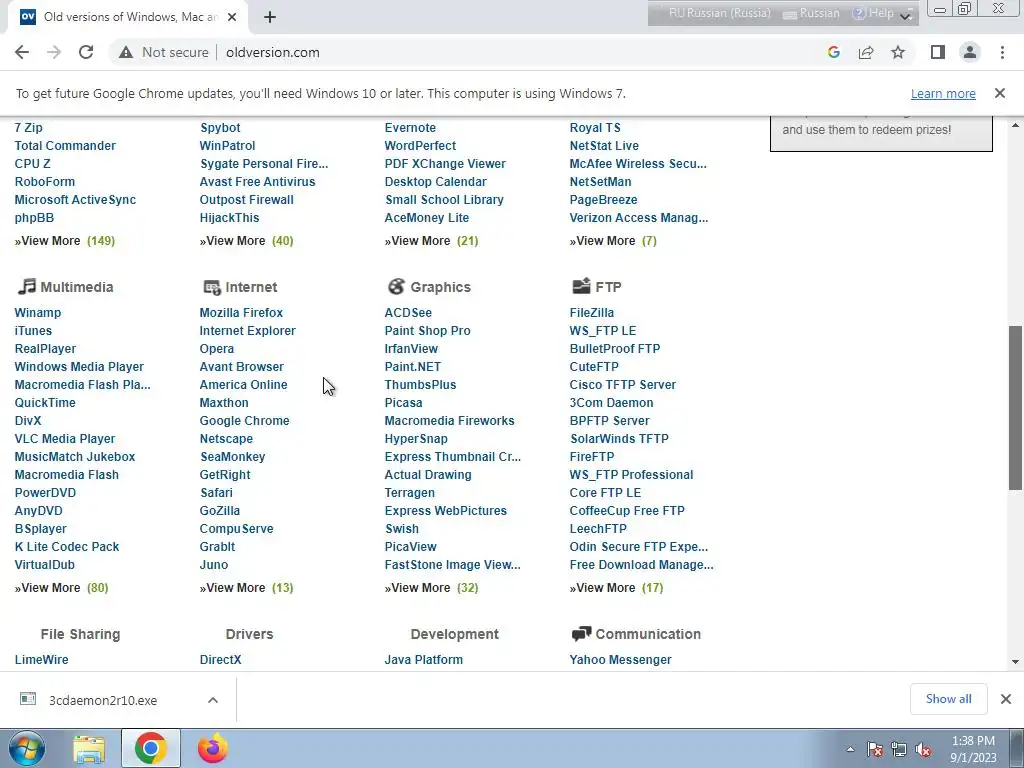This screenshot has height=768, width=1024.
Task: Expand View More (13) Internet list
Action: (246, 588)
